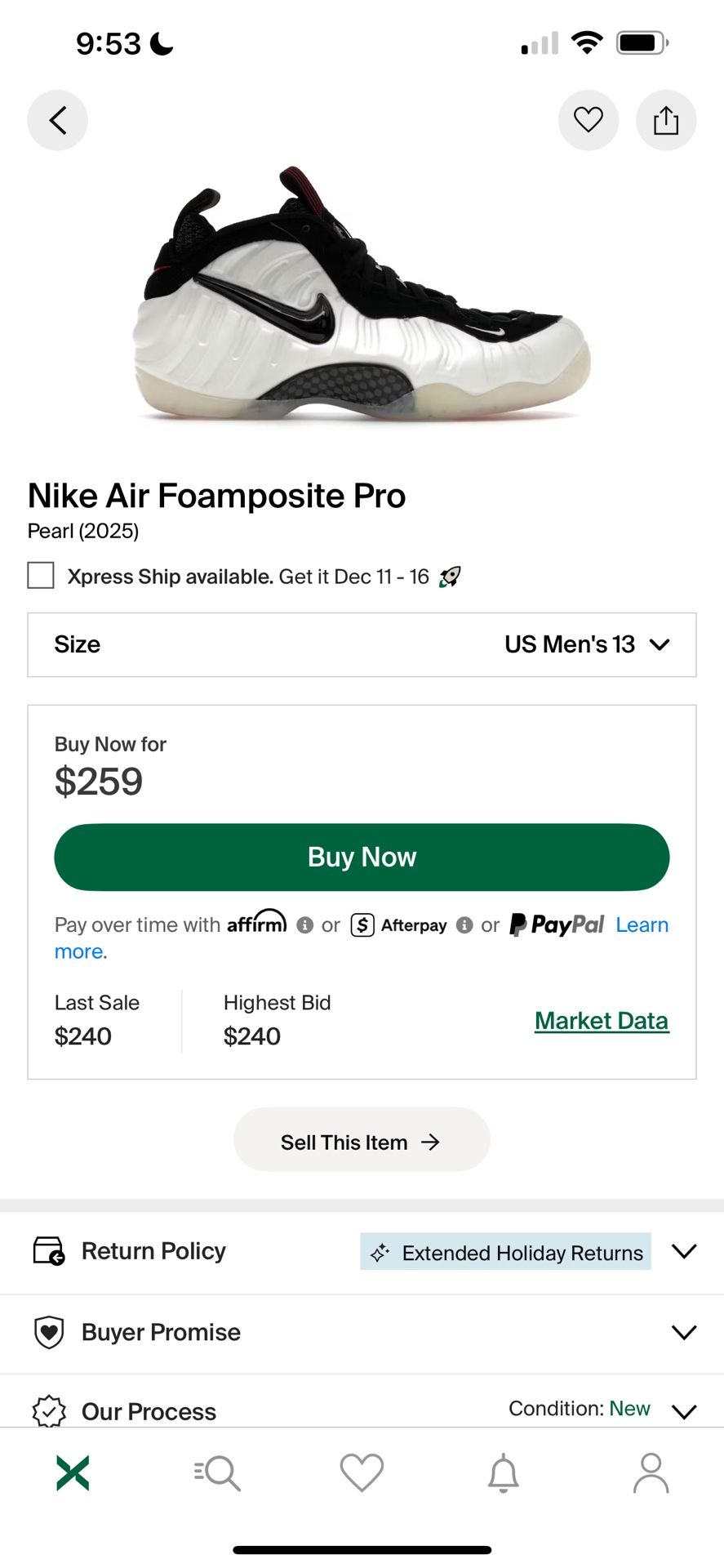Open the Market Data link

tap(602, 1021)
